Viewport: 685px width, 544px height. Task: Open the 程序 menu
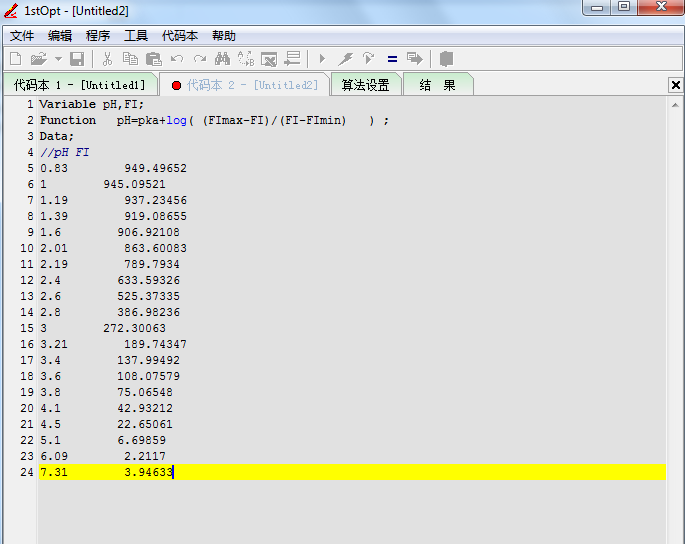point(98,36)
